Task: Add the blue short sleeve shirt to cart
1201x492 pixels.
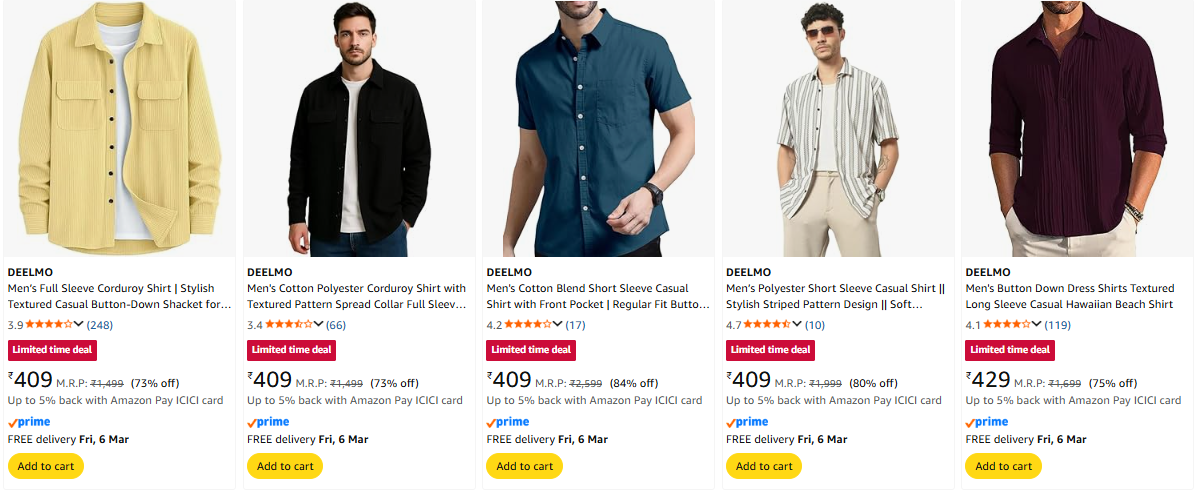Action: pyautogui.click(x=525, y=466)
